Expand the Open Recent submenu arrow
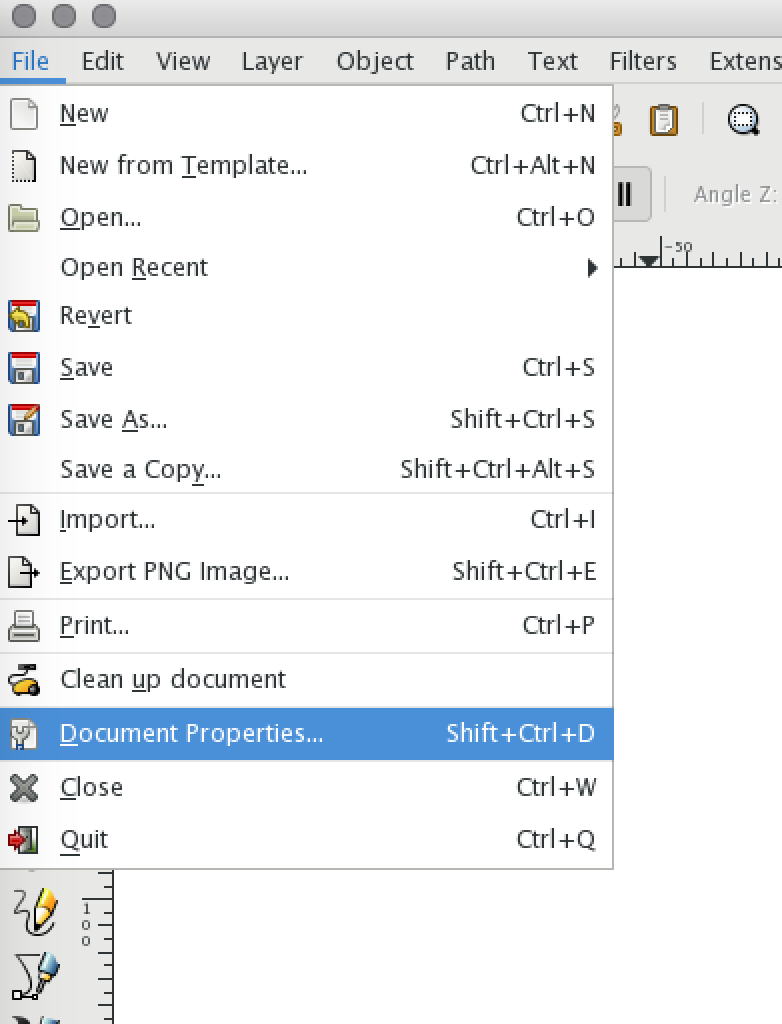Viewport: 782px width, 1024px height. pyautogui.click(x=592, y=268)
